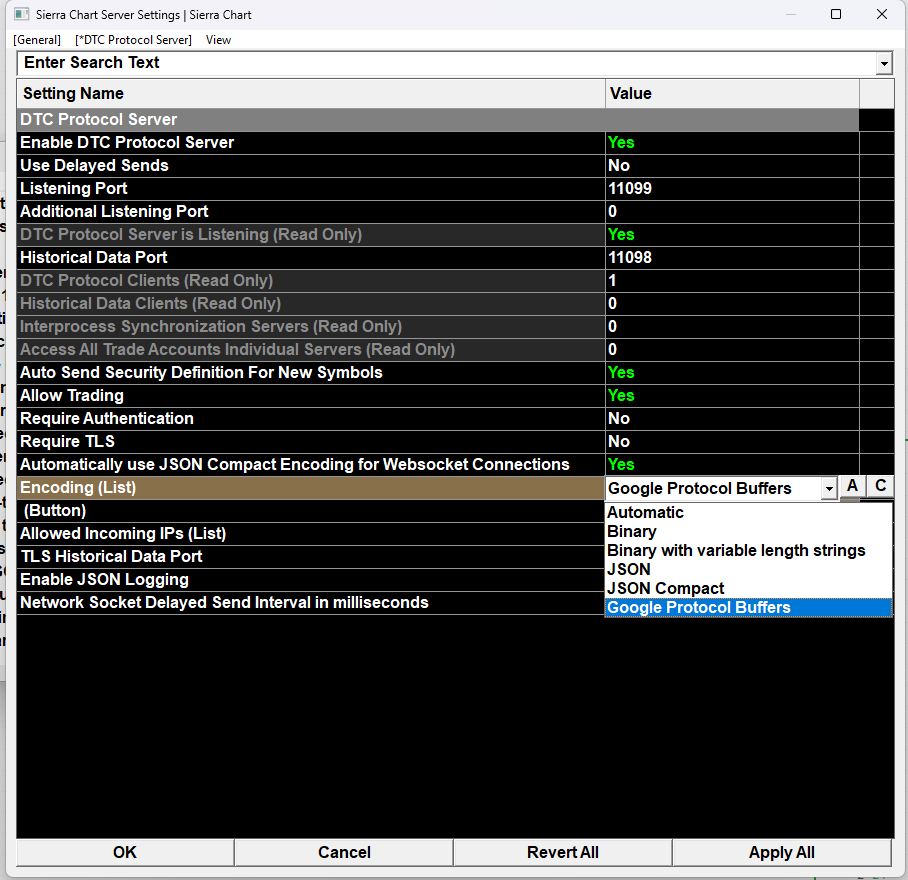
Task: Open the DTC Protocol Server menu
Action: point(133,40)
